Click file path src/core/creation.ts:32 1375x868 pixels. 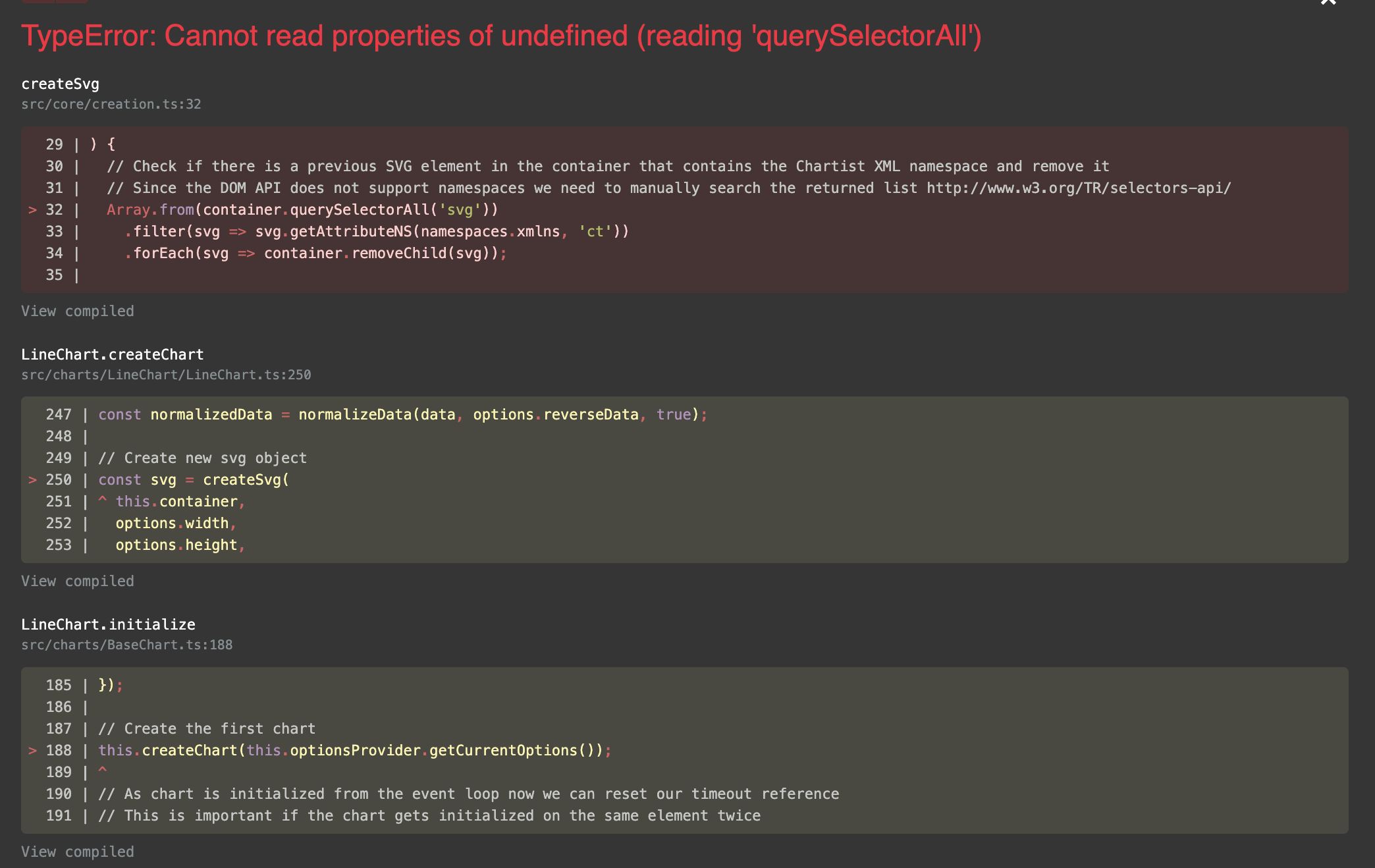111,103
